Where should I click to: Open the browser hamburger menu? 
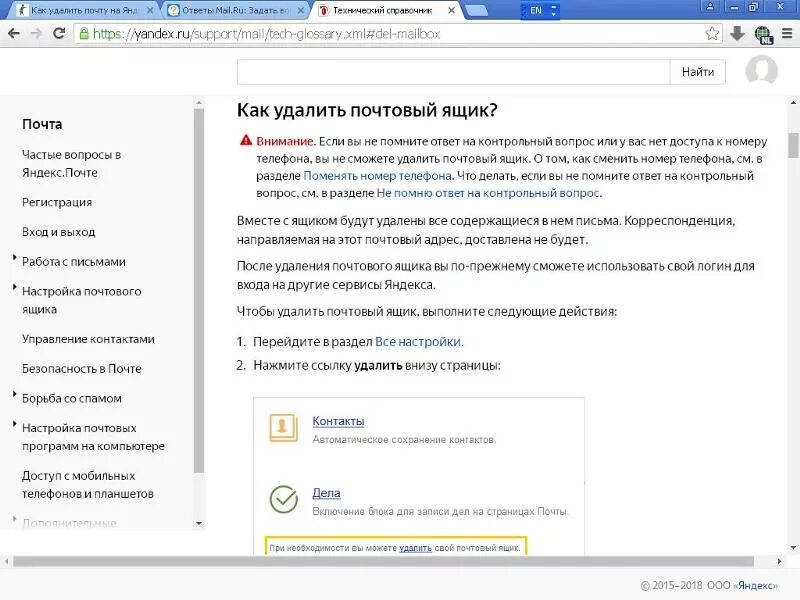click(787, 34)
